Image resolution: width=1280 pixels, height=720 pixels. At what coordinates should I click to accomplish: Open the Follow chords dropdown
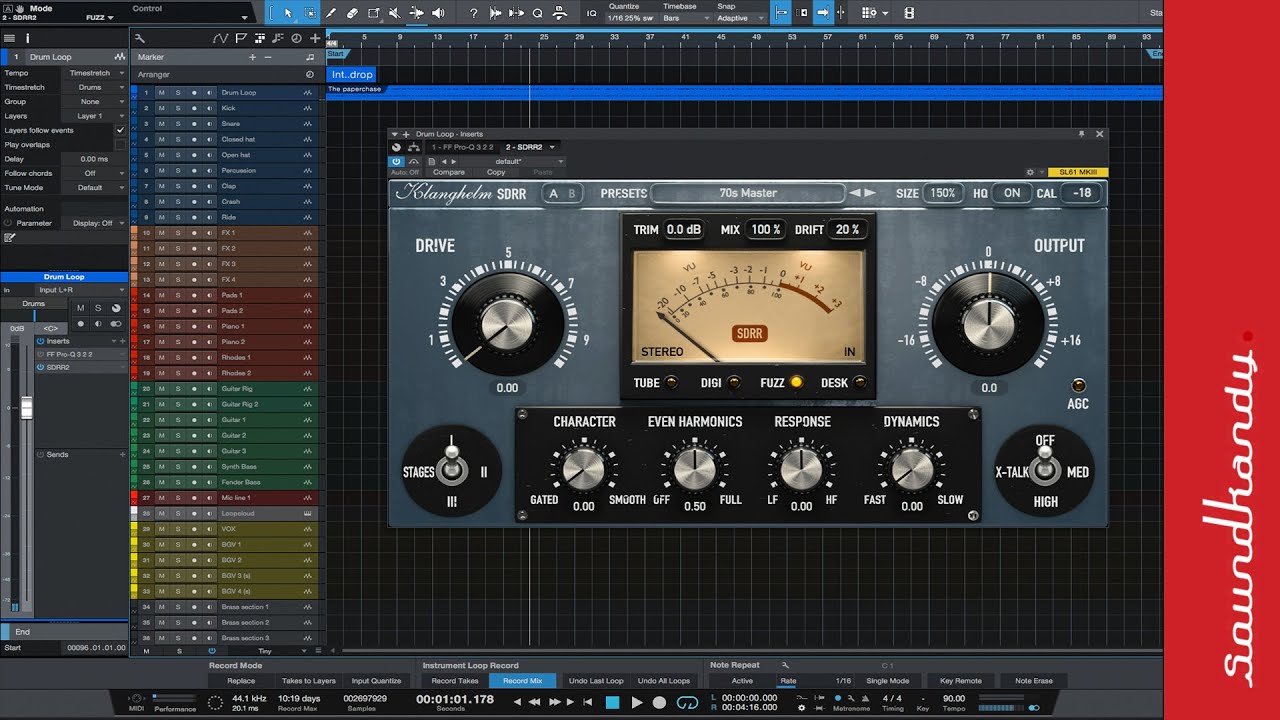(97, 173)
